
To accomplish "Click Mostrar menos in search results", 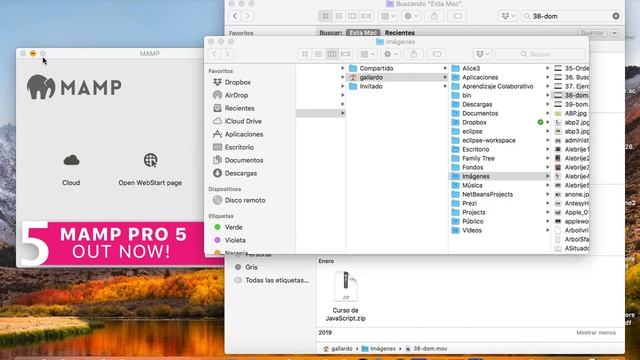I will (596, 333).
